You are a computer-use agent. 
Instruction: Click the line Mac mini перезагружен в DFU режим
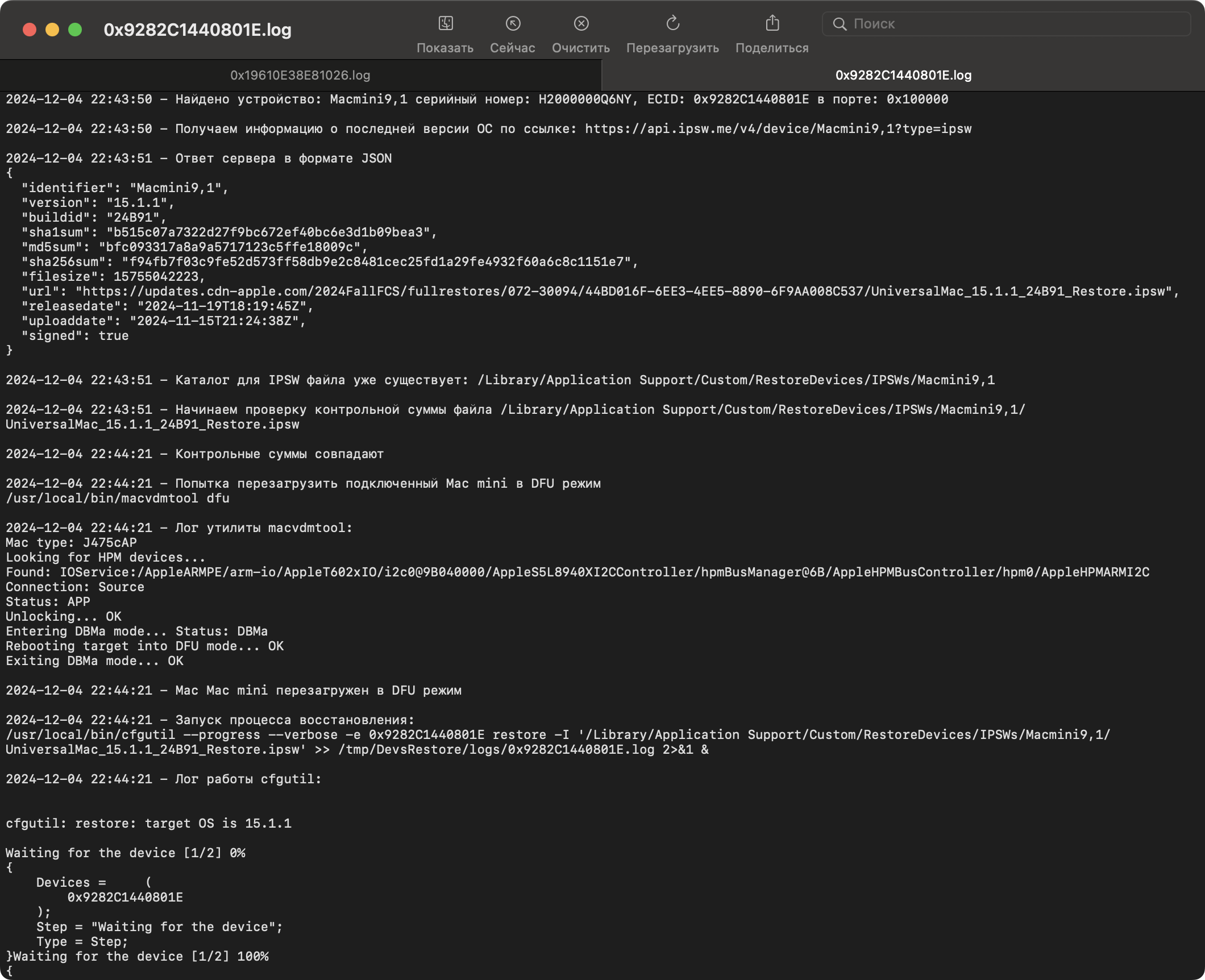(x=234, y=691)
